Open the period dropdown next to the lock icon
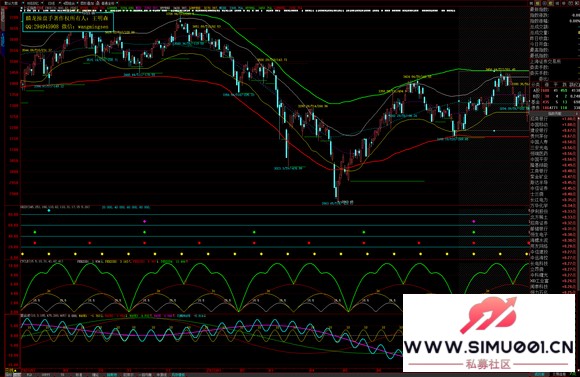This screenshot has height=377, width=580. [x=117, y=3]
